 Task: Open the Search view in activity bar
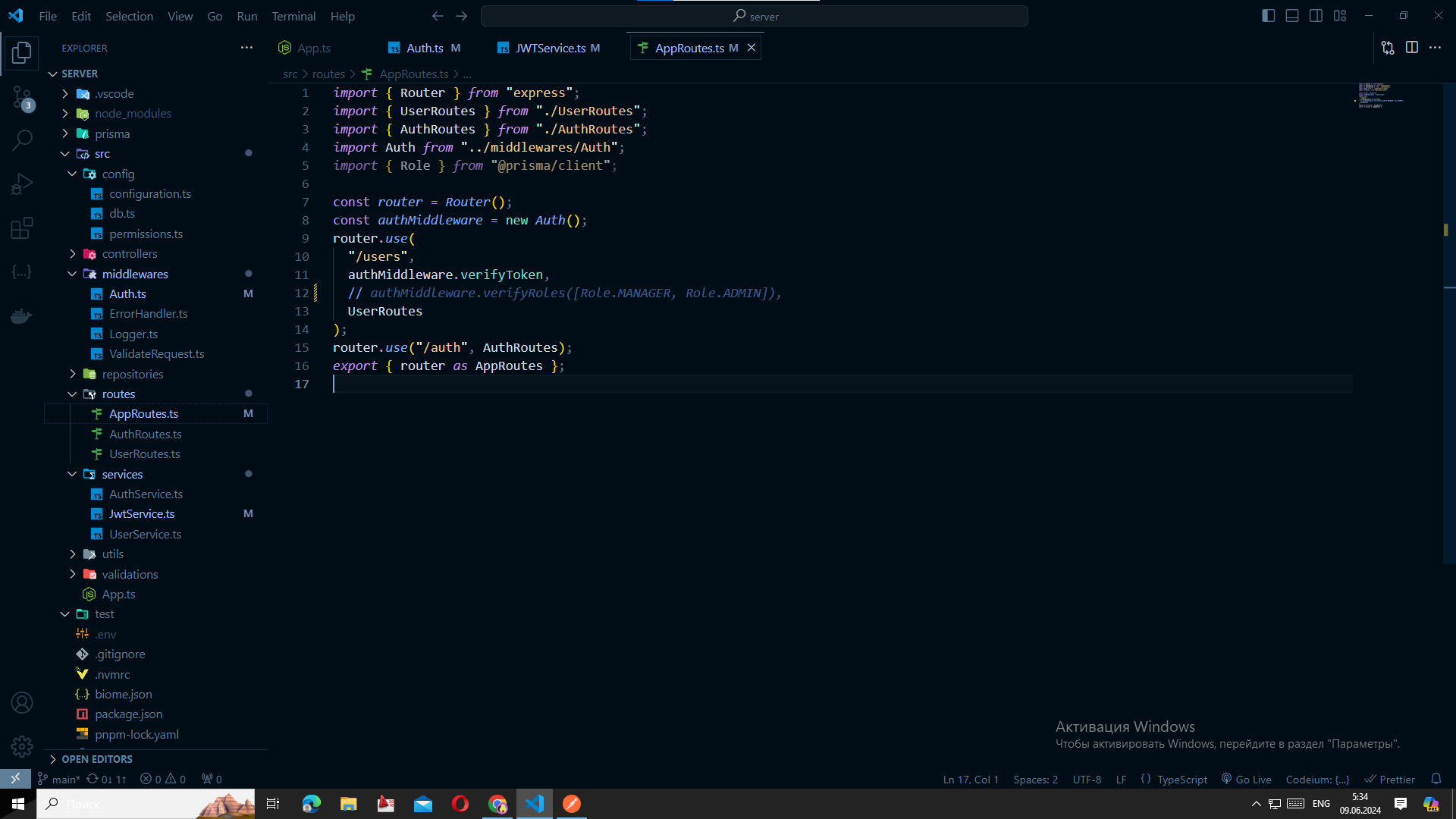pyautogui.click(x=22, y=140)
